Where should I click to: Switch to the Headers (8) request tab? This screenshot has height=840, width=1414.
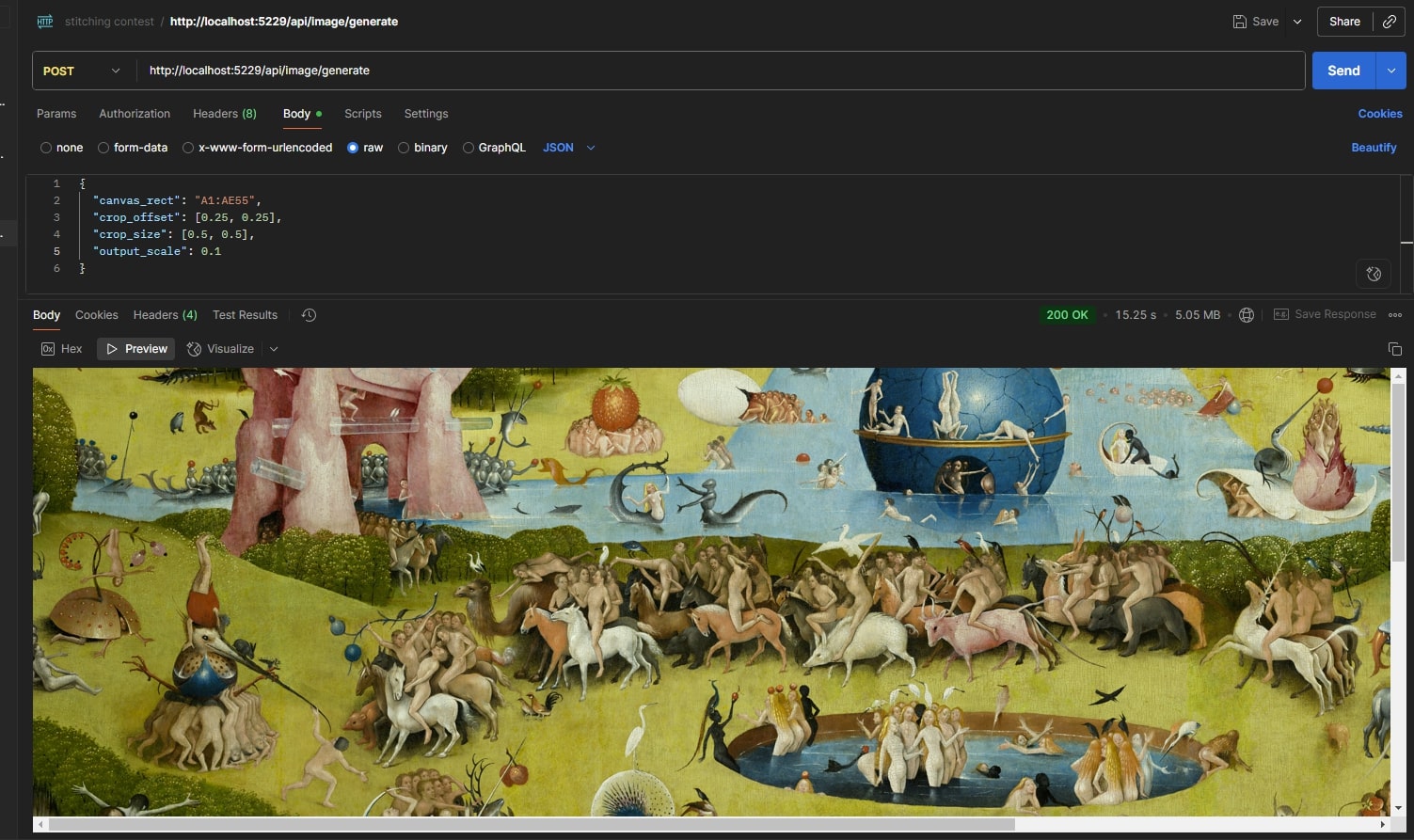click(224, 114)
